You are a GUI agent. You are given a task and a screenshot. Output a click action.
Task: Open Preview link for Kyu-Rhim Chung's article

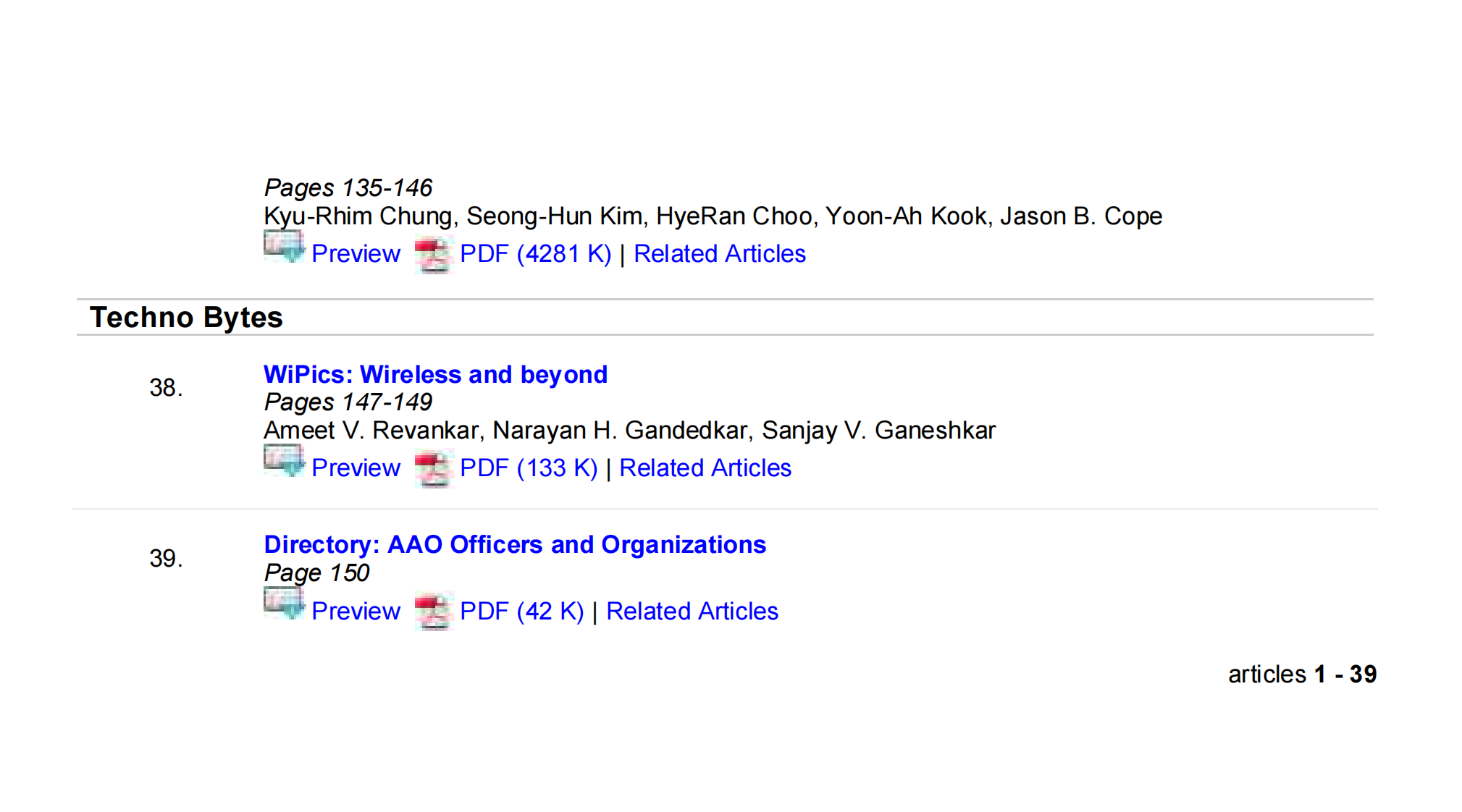356,254
